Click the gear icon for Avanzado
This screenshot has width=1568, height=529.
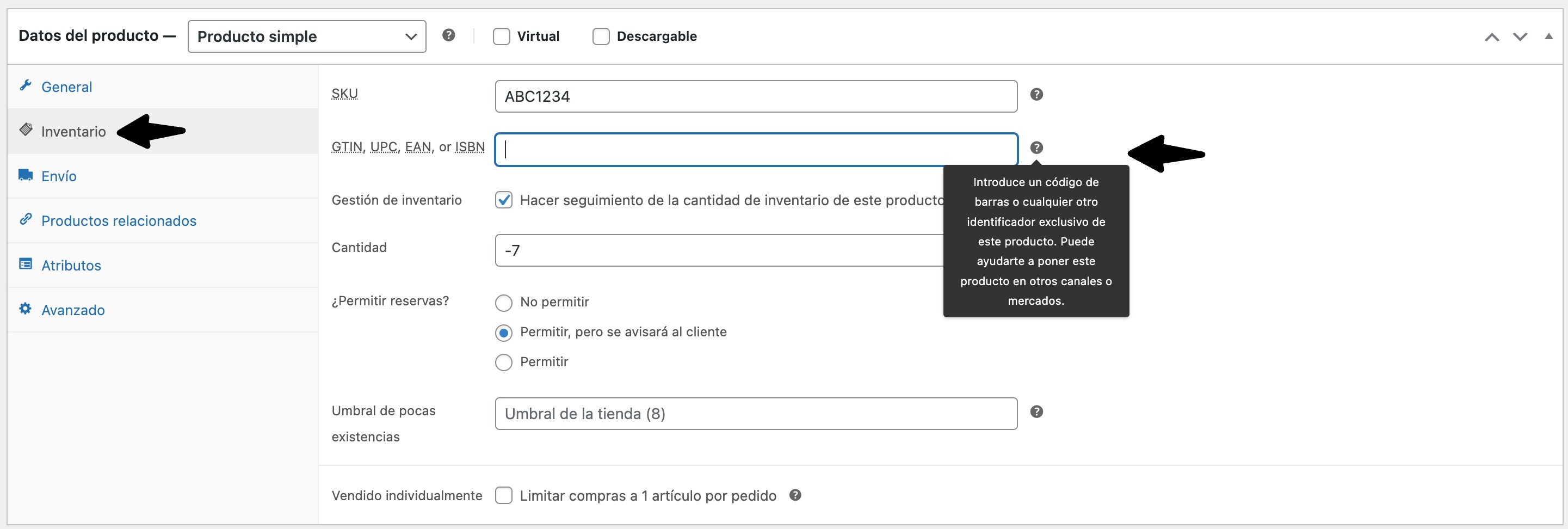(26, 309)
